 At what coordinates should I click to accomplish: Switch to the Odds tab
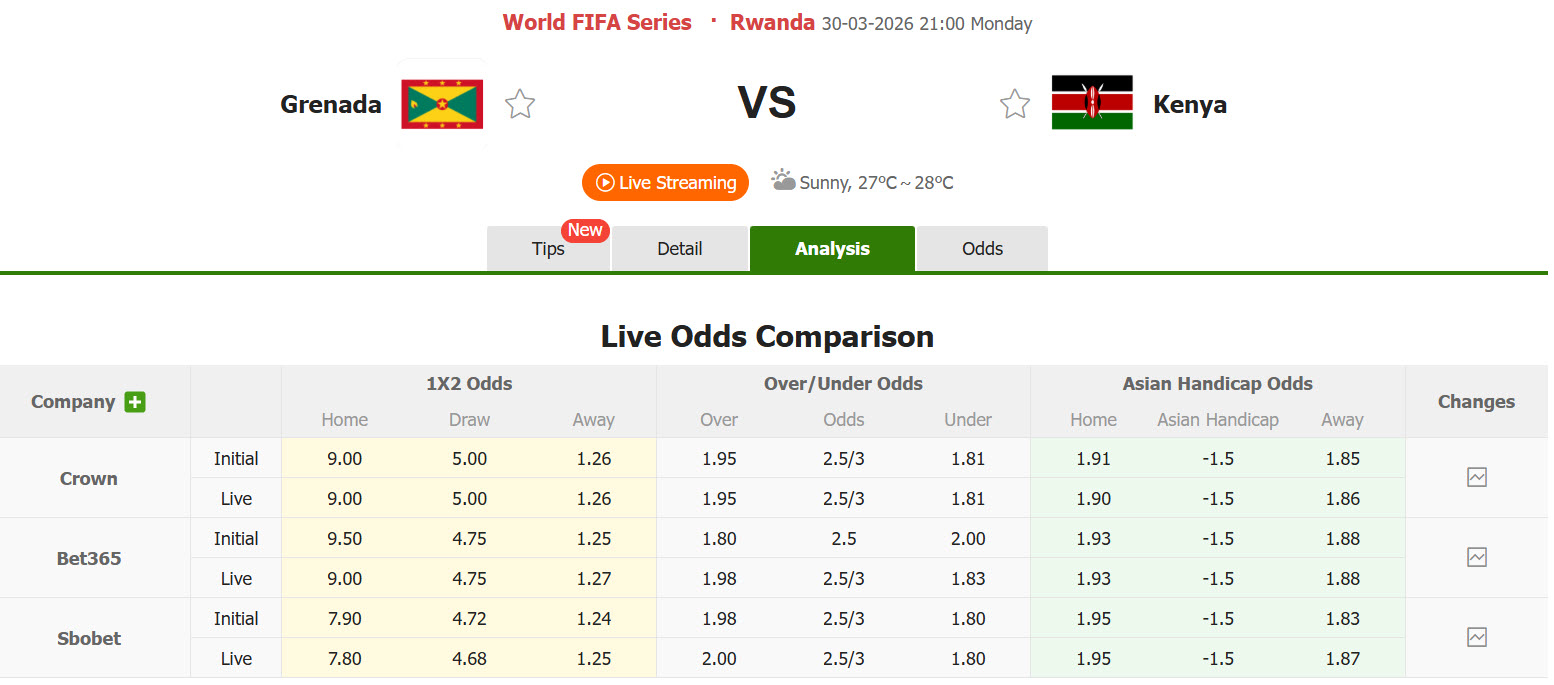[982, 248]
